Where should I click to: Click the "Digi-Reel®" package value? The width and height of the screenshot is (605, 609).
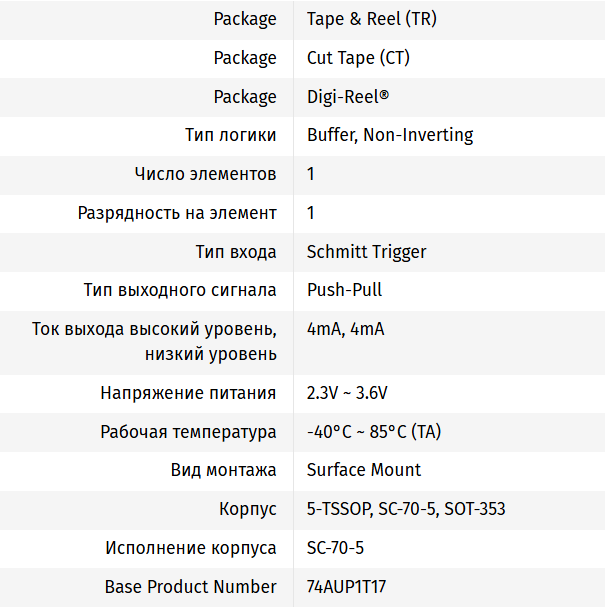(347, 97)
